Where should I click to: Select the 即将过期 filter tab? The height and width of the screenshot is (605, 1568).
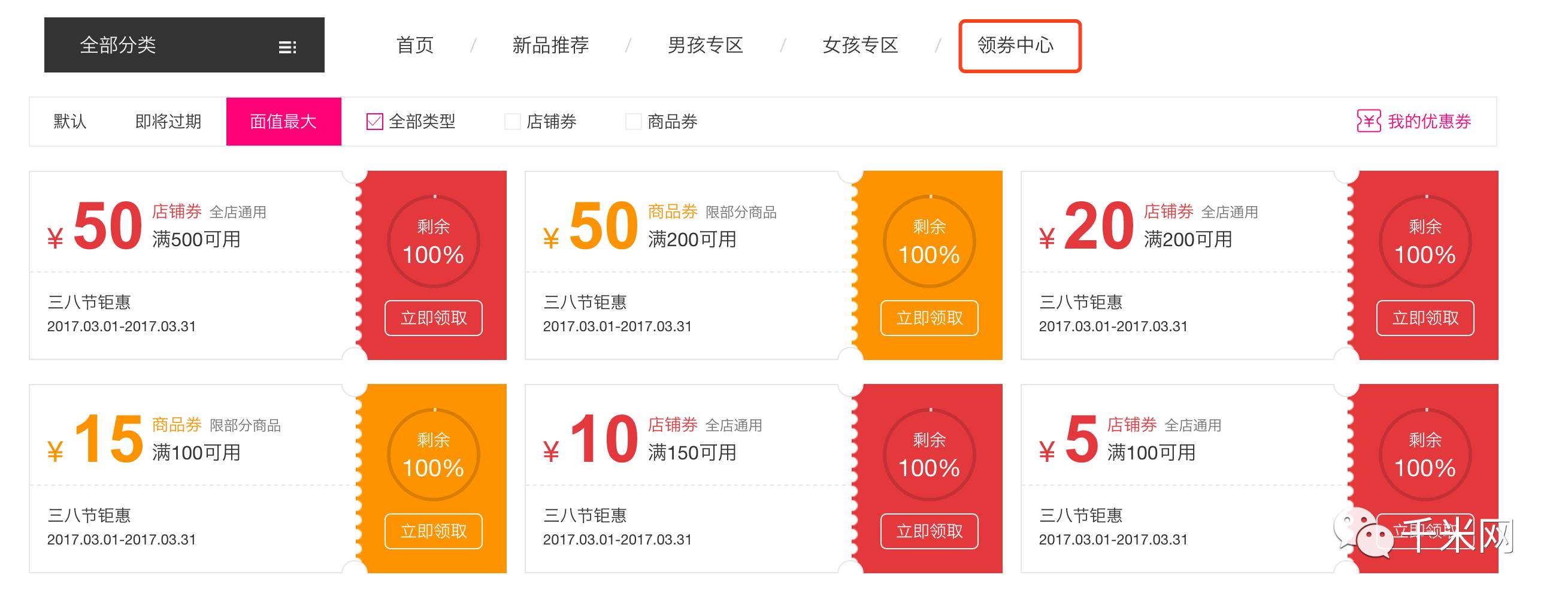coord(167,121)
